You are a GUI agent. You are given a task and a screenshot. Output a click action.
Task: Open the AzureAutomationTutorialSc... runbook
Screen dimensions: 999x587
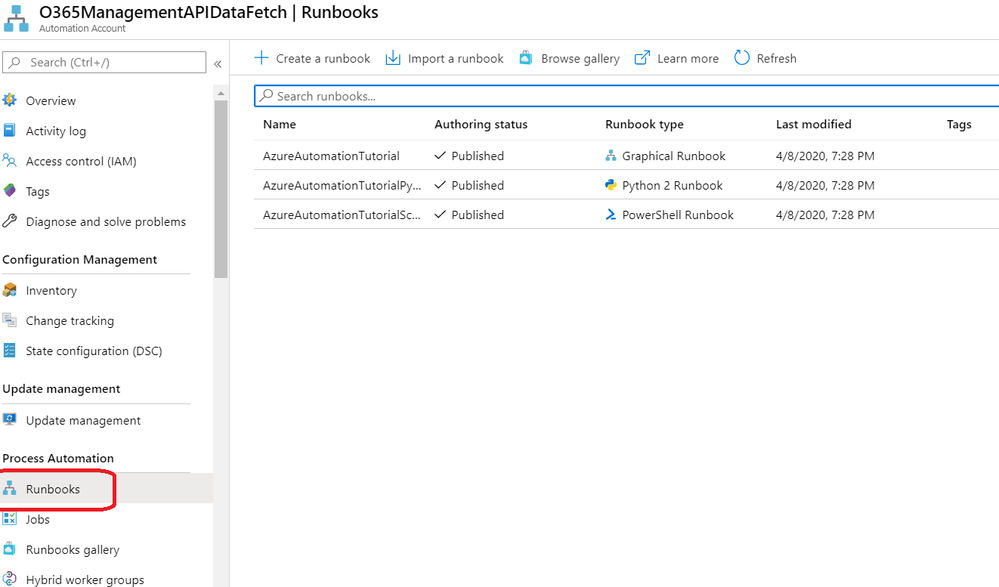(x=341, y=215)
